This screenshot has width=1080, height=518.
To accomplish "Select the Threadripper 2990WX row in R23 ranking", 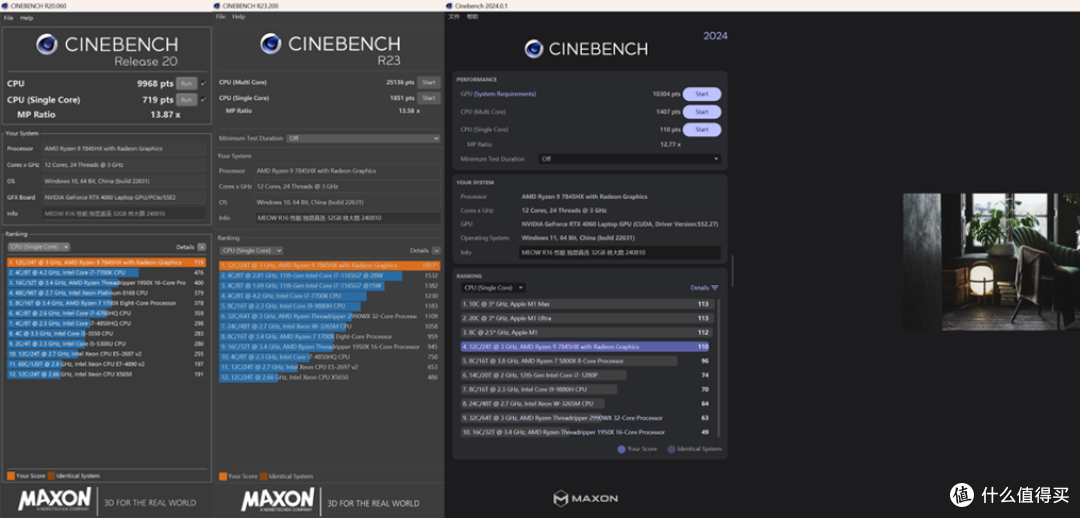I will pyautogui.click(x=330, y=316).
